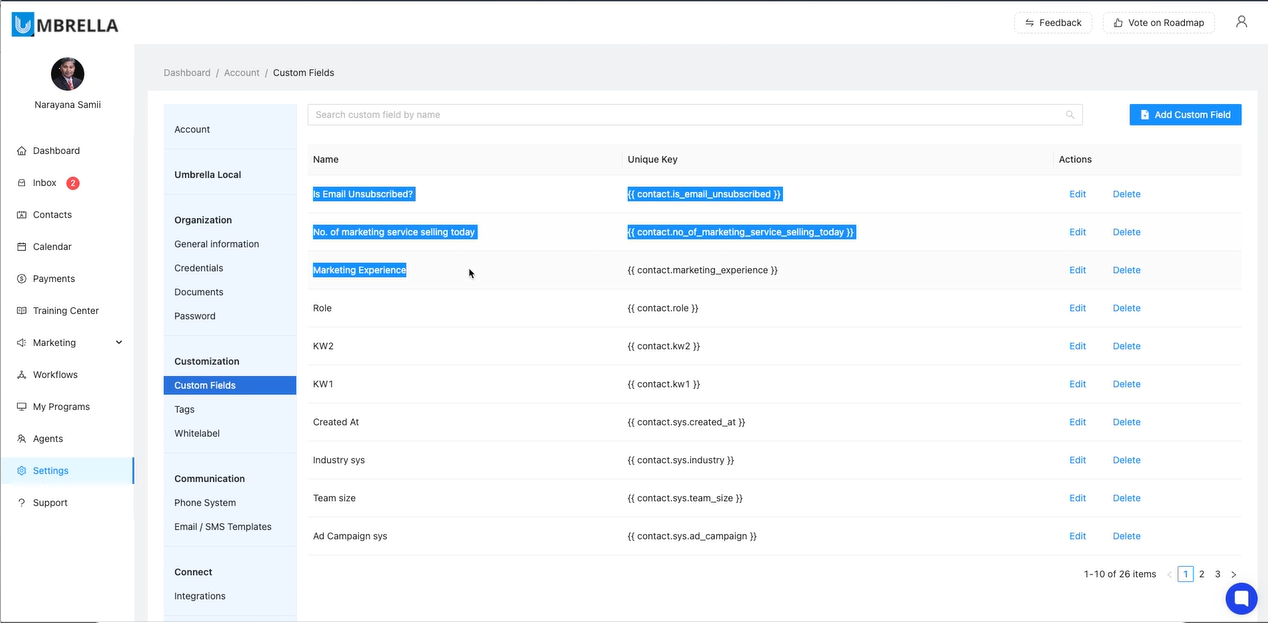Image resolution: width=1268 pixels, height=623 pixels.
Task: Select page 1 in pagination
Action: (1185, 574)
